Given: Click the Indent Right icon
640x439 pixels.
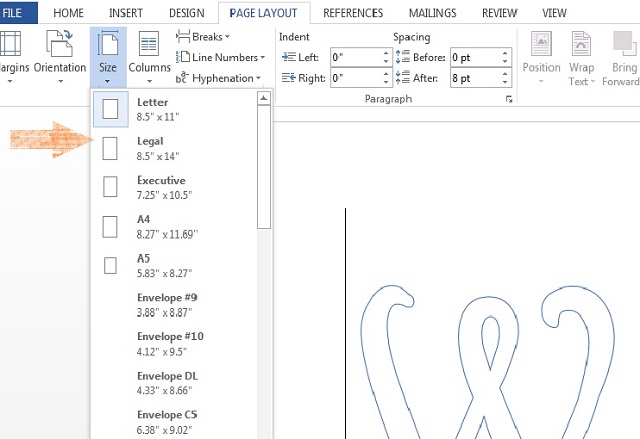Looking at the screenshot, I should tap(289, 78).
